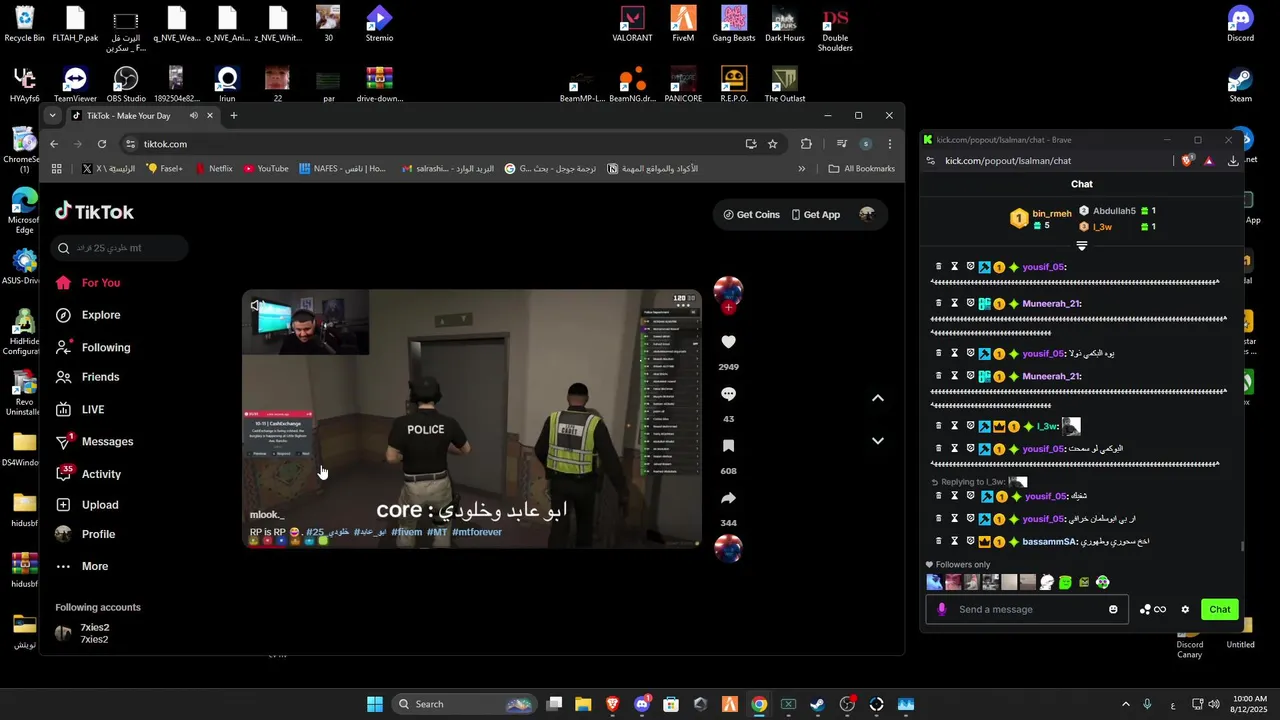This screenshot has height=720, width=1280.
Task: Open File Explorer from the taskbar
Action: point(583,704)
